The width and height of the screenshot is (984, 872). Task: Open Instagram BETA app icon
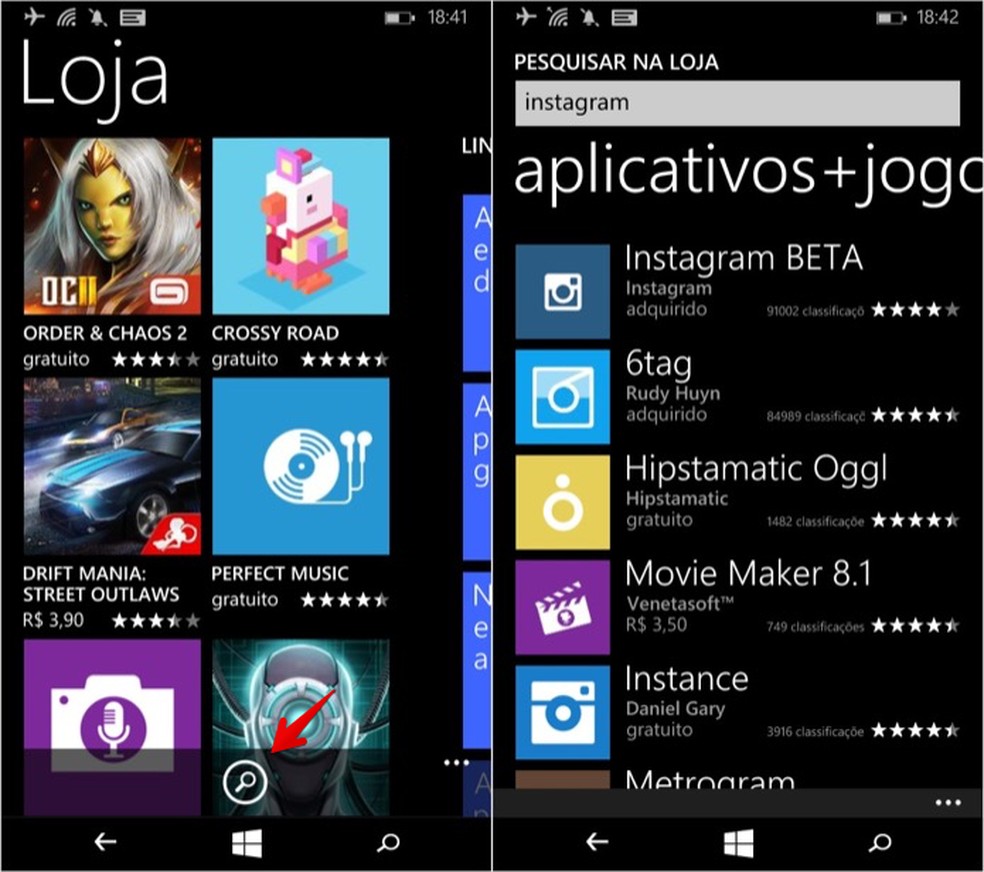pyautogui.click(x=562, y=292)
